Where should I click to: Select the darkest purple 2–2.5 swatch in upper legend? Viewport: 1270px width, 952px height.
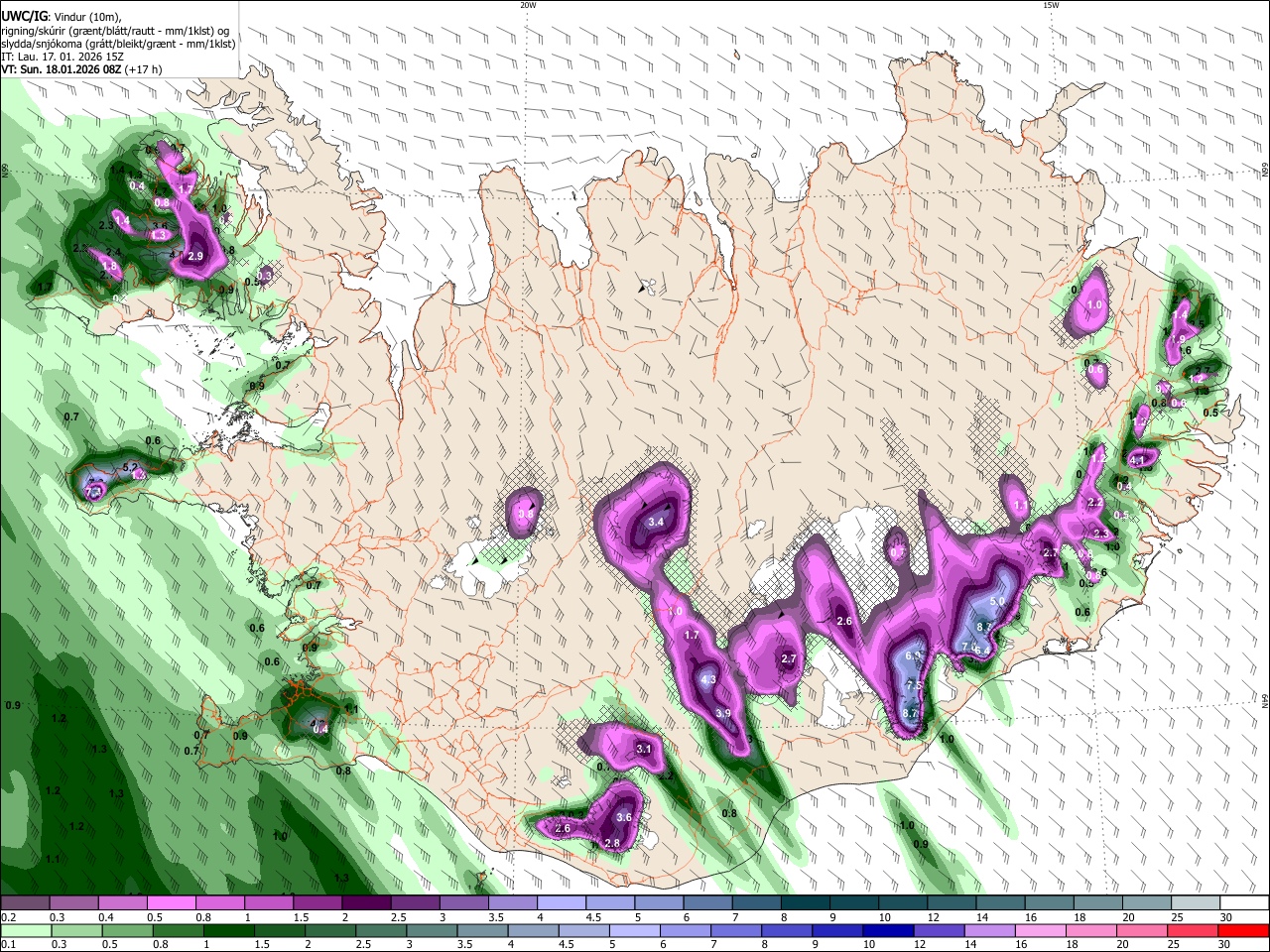coord(366,902)
